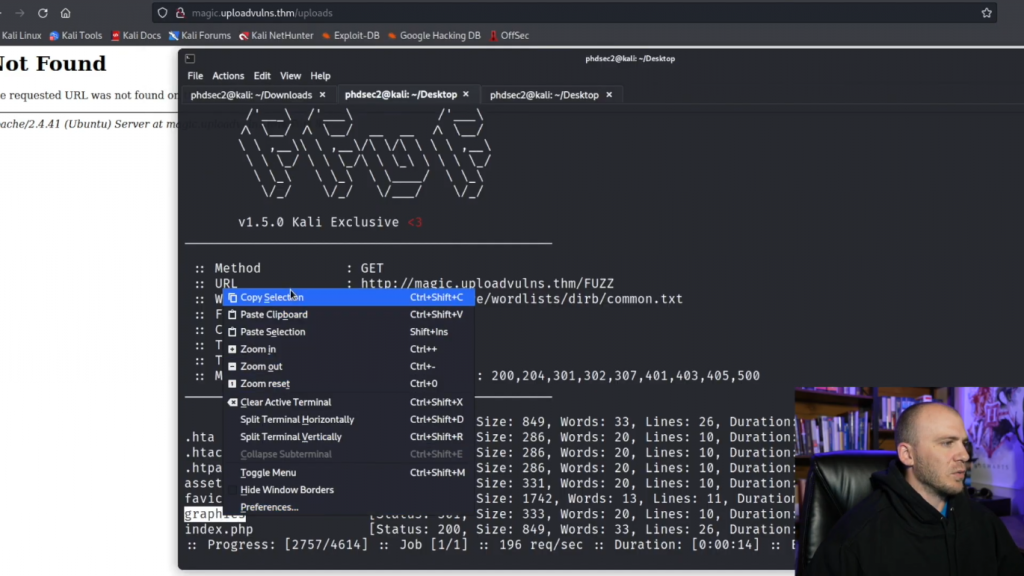This screenshot has width=1024, height=576.
Task: Select Hide Window Borders
Action: 348,490
